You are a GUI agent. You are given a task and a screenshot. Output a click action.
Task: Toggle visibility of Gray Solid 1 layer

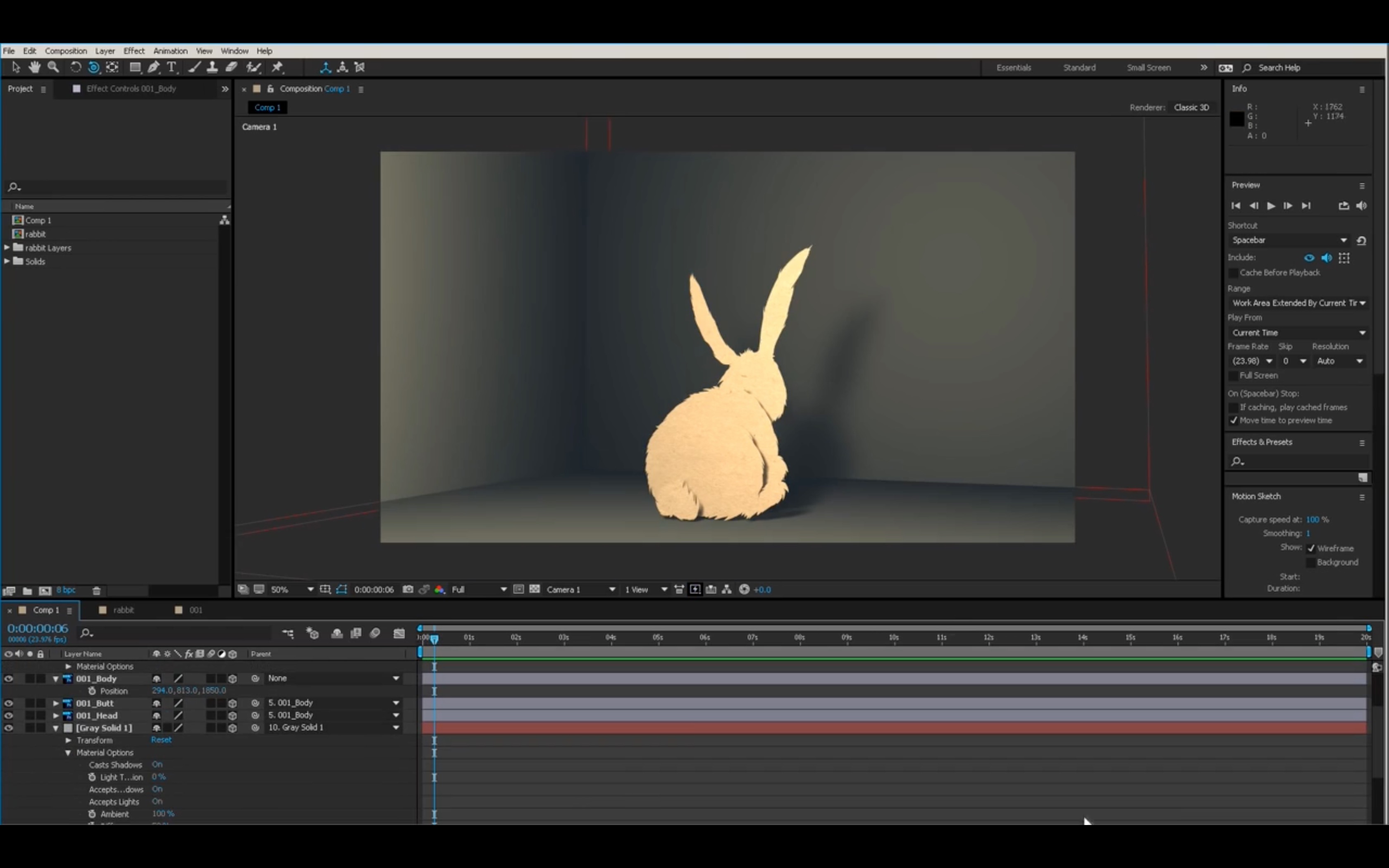coord(8,727)
